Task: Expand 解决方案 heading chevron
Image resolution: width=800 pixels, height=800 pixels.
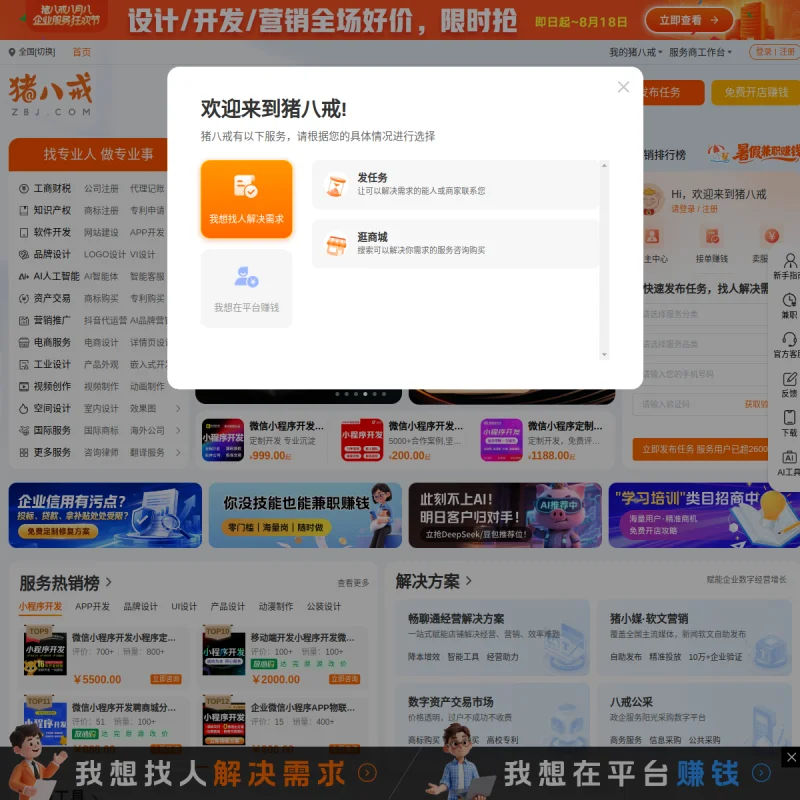Action: coord(468,581)
